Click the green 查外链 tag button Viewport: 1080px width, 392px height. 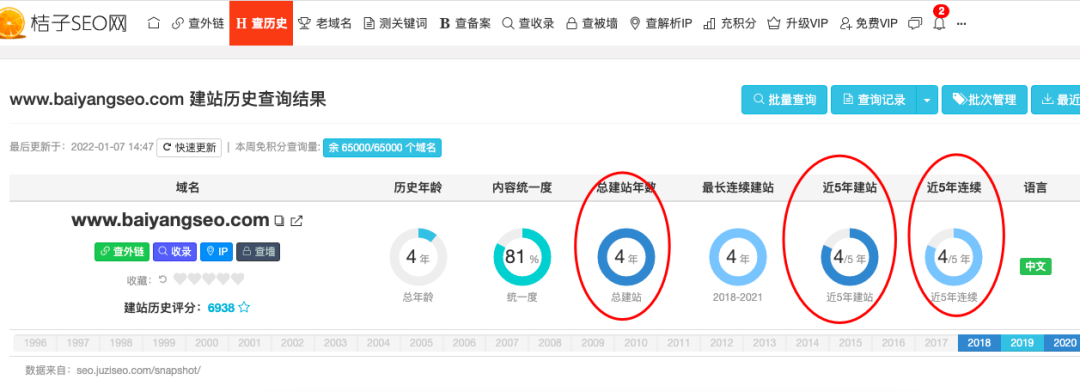tap(122, 252)
